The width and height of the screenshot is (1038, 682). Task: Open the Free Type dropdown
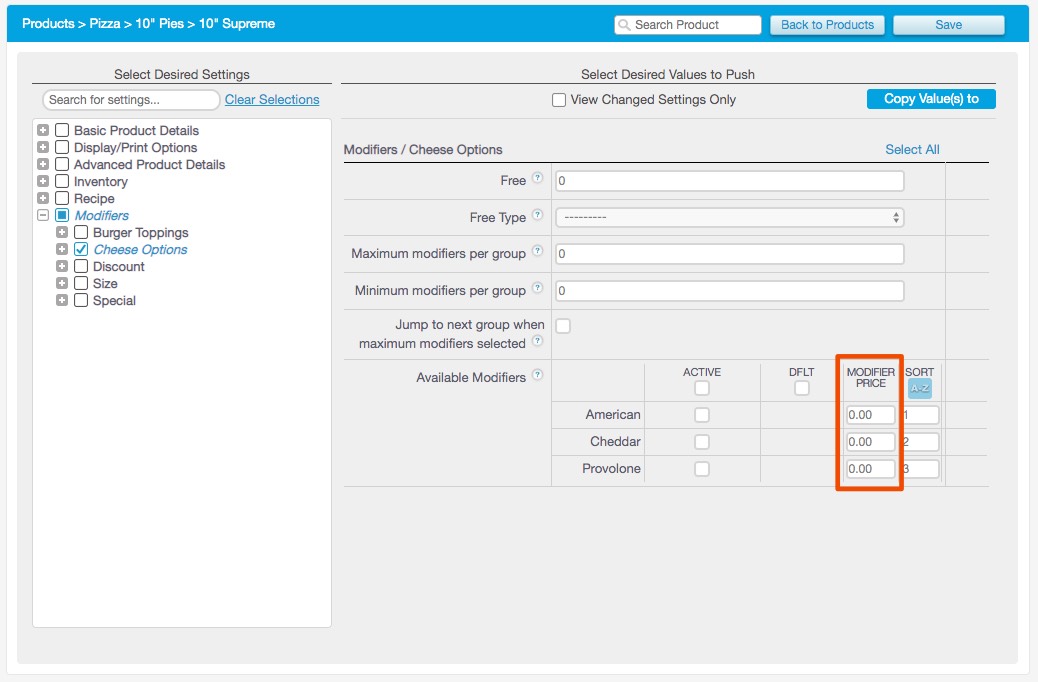point(729,217)
